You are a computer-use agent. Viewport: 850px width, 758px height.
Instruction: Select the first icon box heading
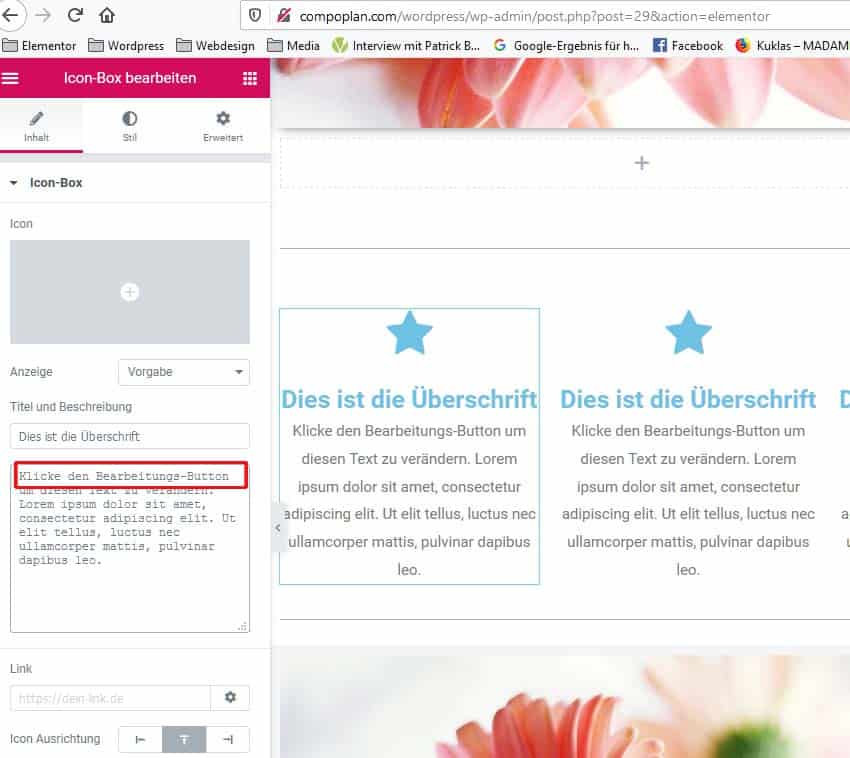(409, 400)
